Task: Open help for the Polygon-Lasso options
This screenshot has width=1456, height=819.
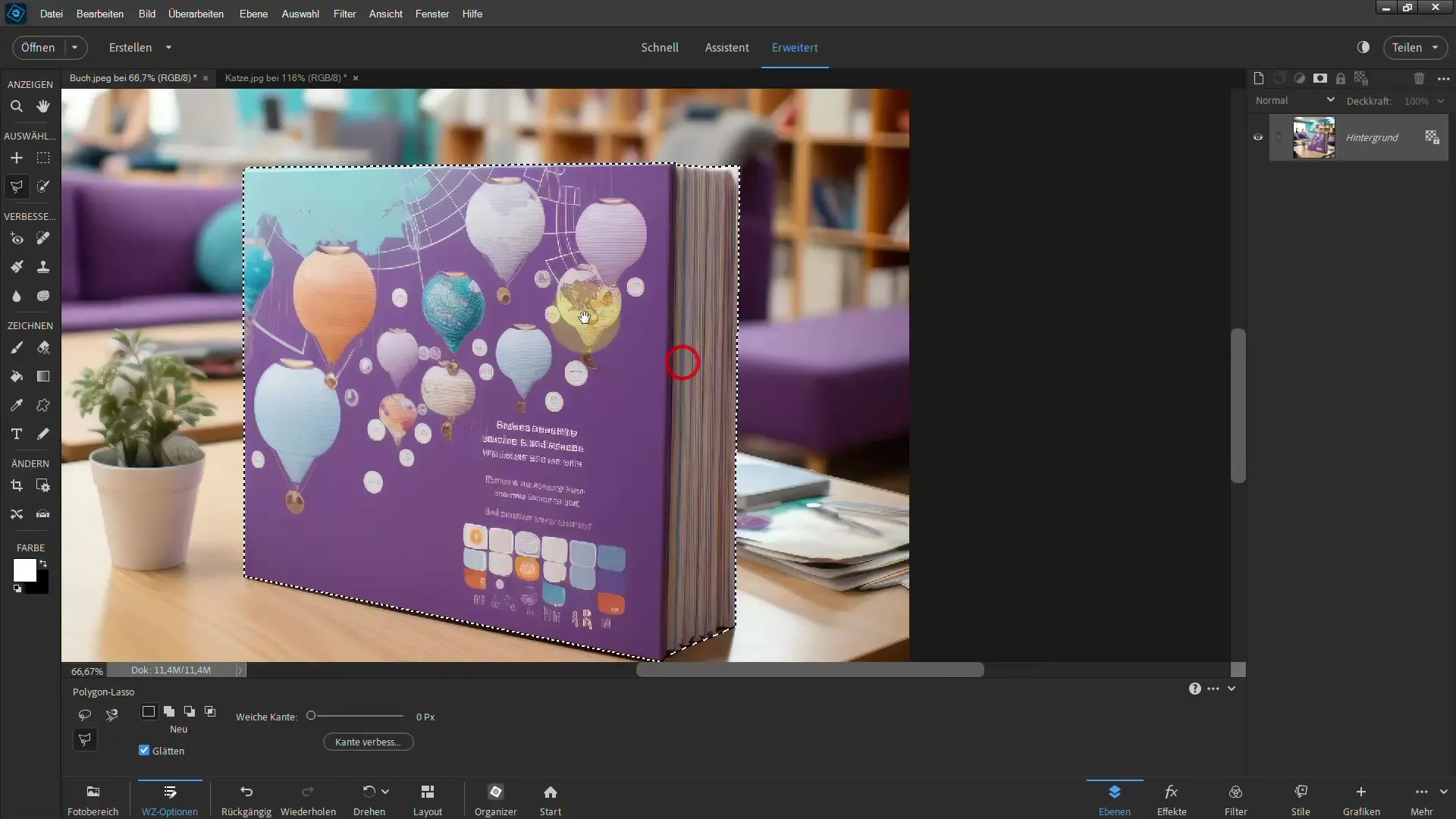Action: pos(1195,689)
